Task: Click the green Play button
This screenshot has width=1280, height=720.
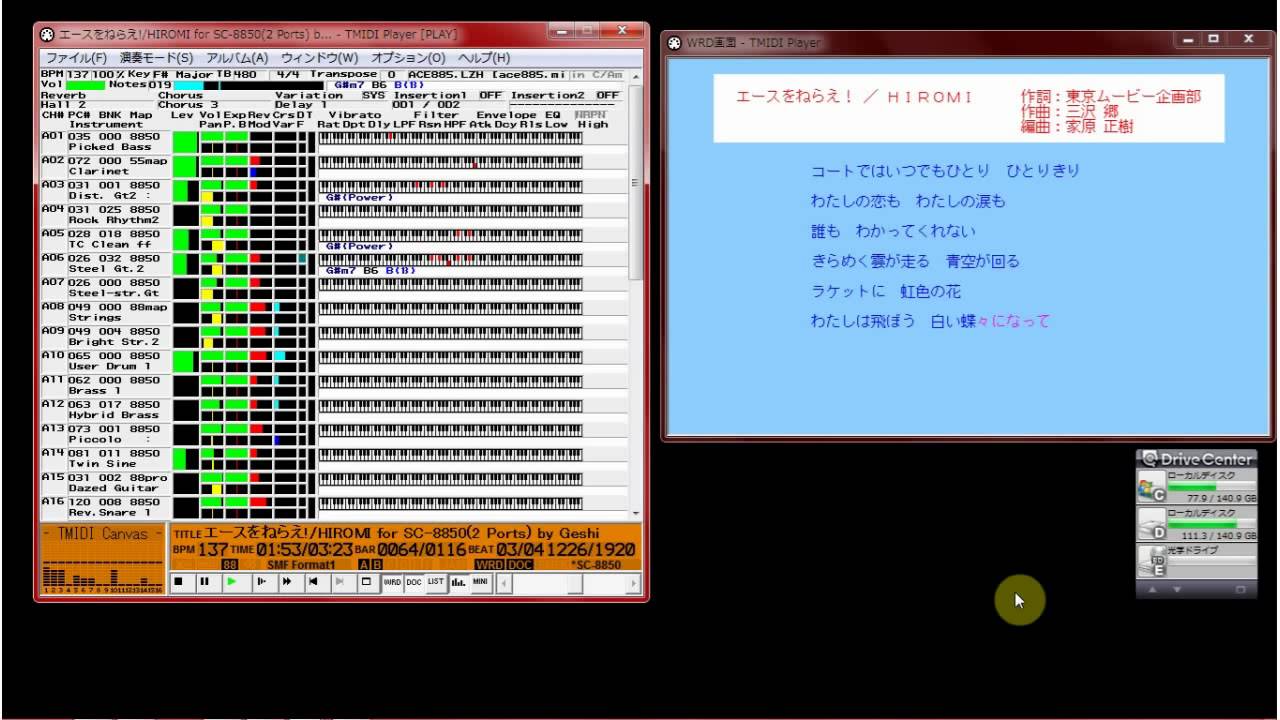Action: tap(232, 581)
